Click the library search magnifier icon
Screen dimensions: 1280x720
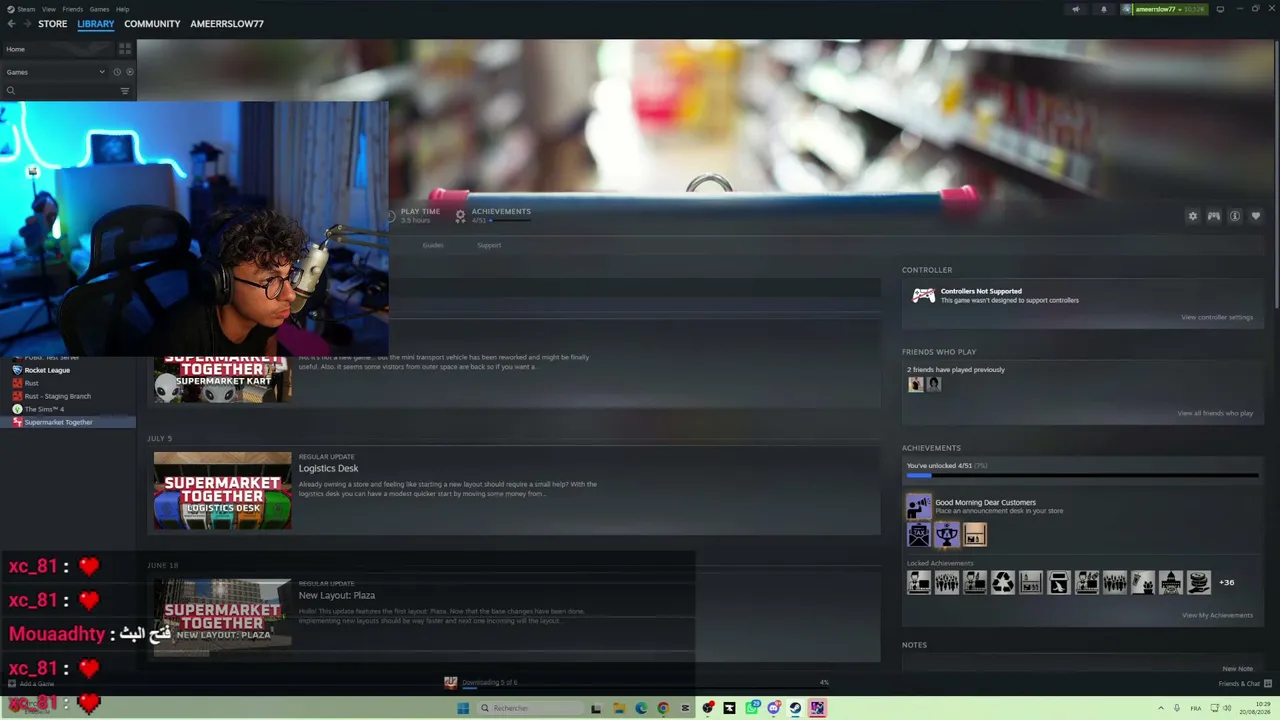tap(11, 91)
